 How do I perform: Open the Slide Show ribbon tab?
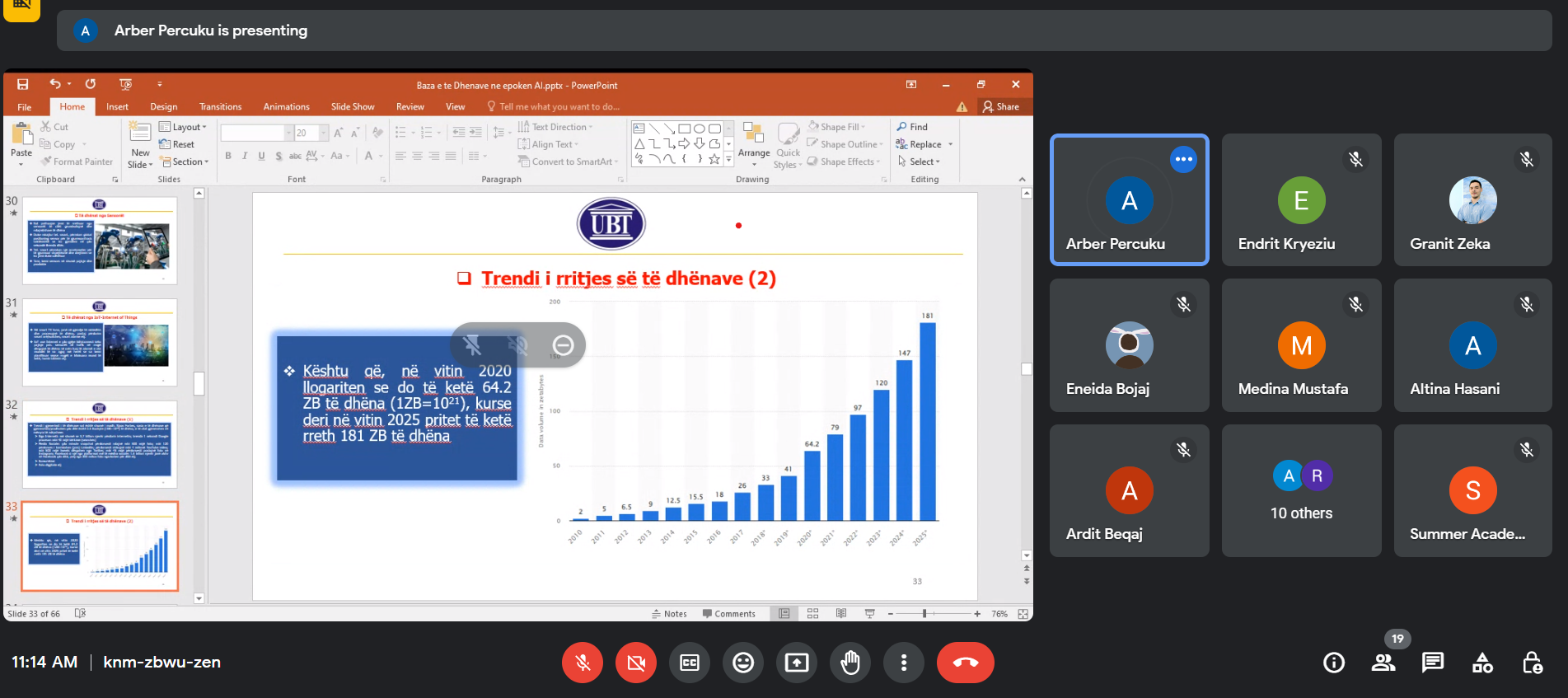pos(352,107)
